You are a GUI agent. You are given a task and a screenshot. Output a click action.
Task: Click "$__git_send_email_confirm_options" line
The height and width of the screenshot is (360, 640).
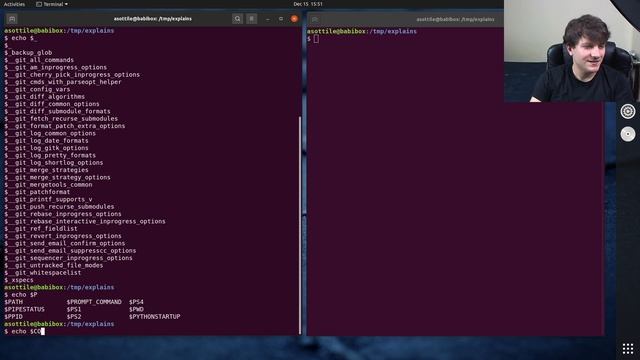(64, 244)
